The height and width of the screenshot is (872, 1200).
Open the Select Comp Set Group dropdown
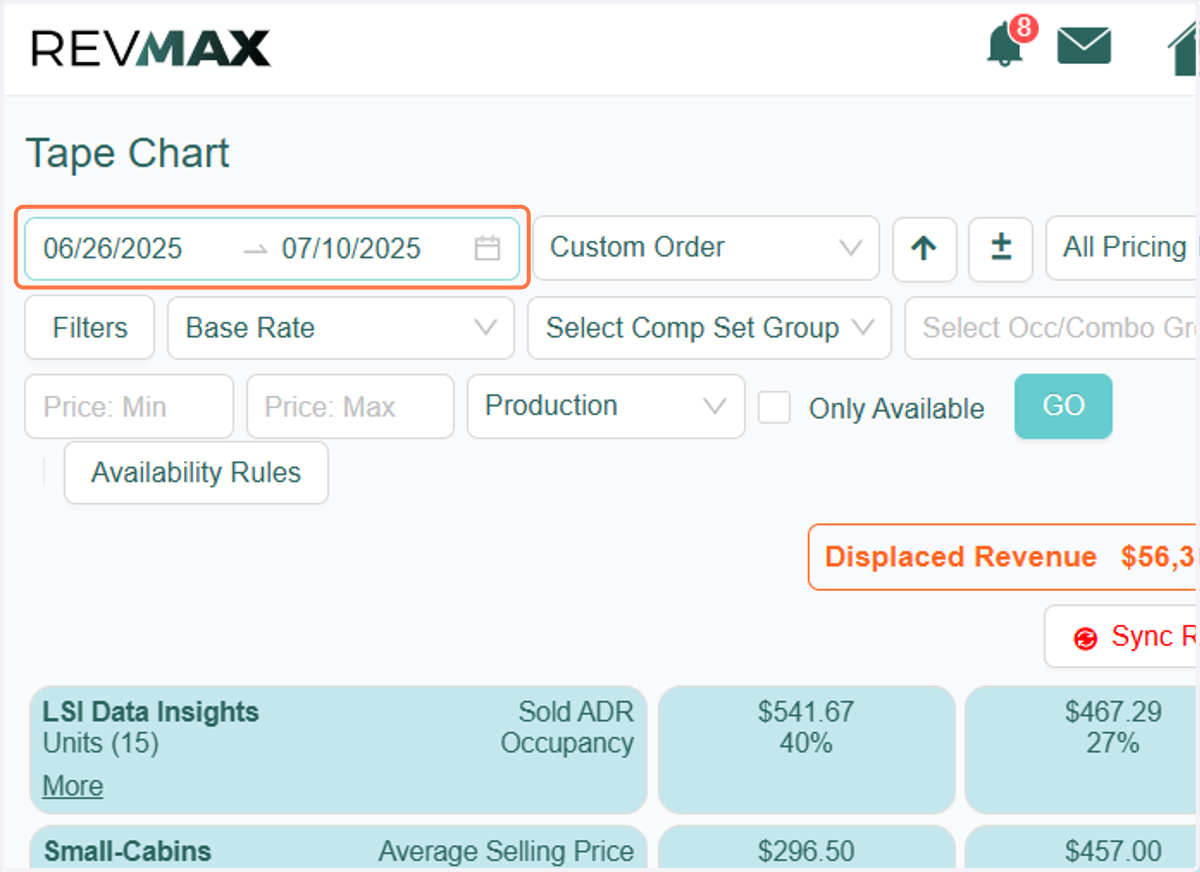(709, 328)
